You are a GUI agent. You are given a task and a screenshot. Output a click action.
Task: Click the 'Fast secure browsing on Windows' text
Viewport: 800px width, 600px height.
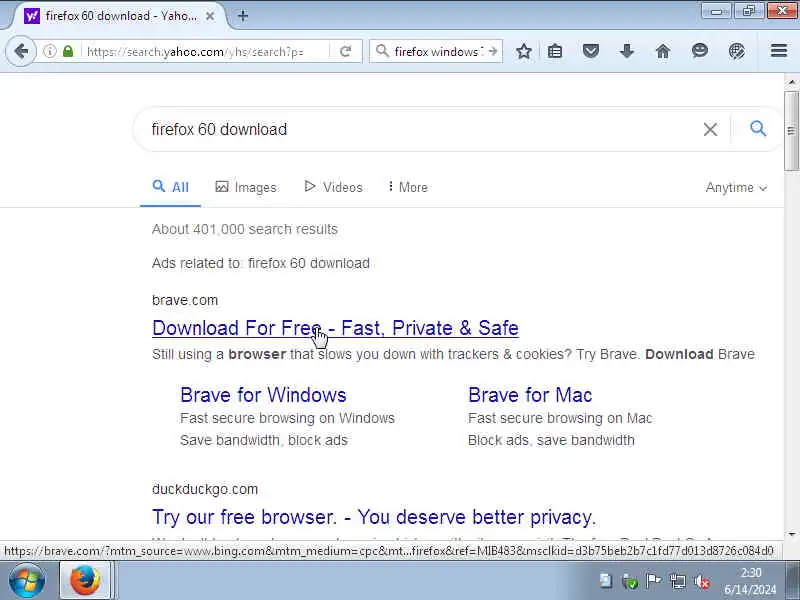287,418
